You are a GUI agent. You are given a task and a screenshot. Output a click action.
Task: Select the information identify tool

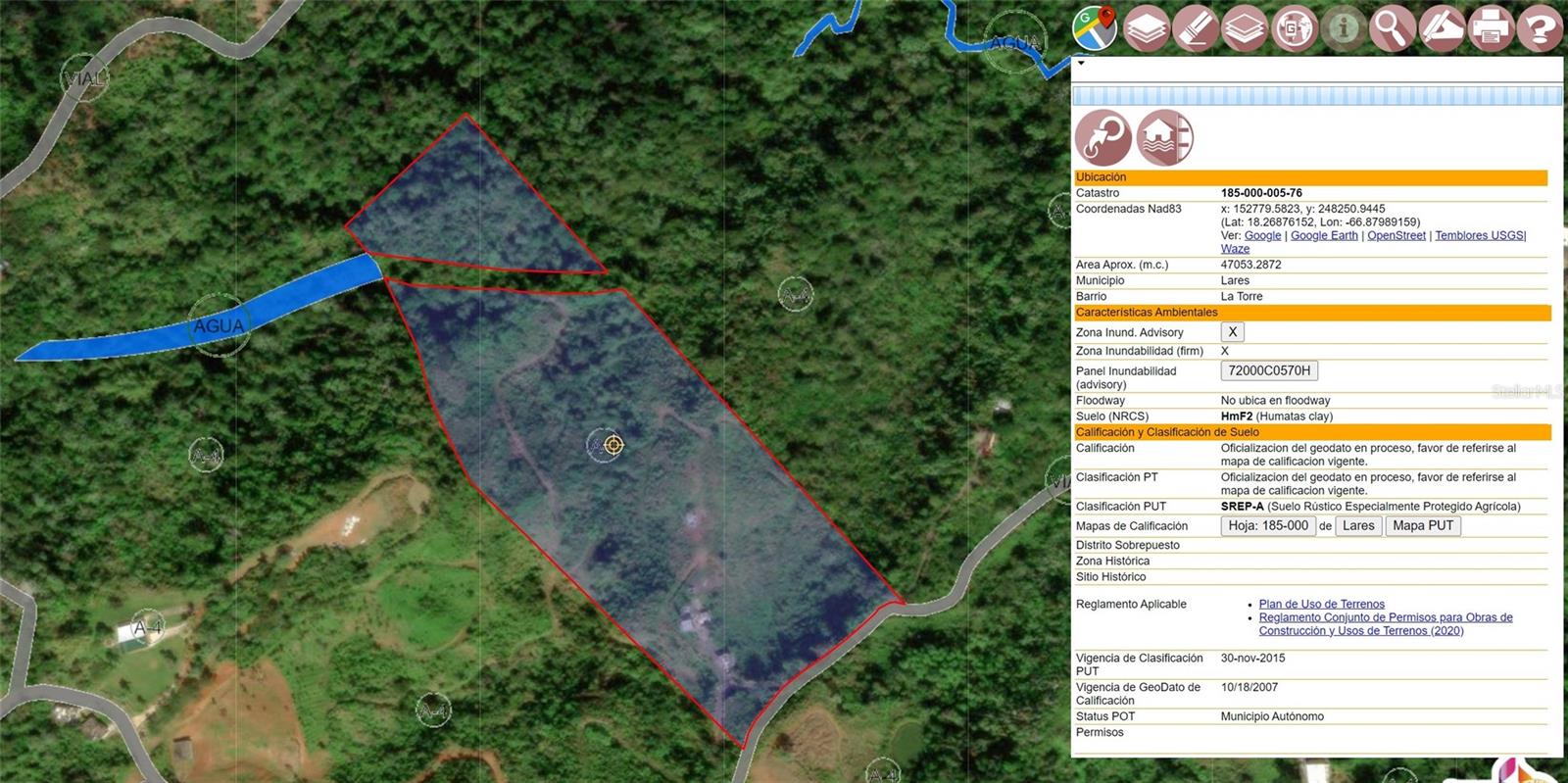point(1344,28)
